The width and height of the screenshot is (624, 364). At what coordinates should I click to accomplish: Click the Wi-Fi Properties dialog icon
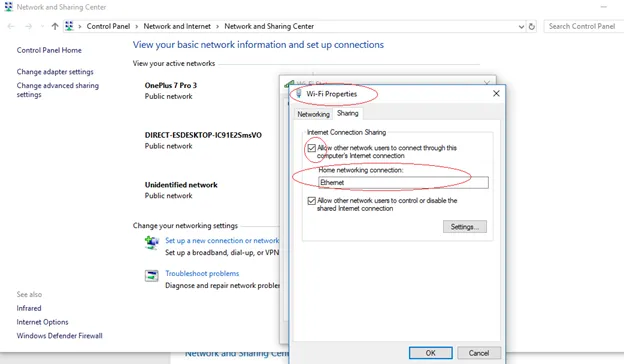299,94
